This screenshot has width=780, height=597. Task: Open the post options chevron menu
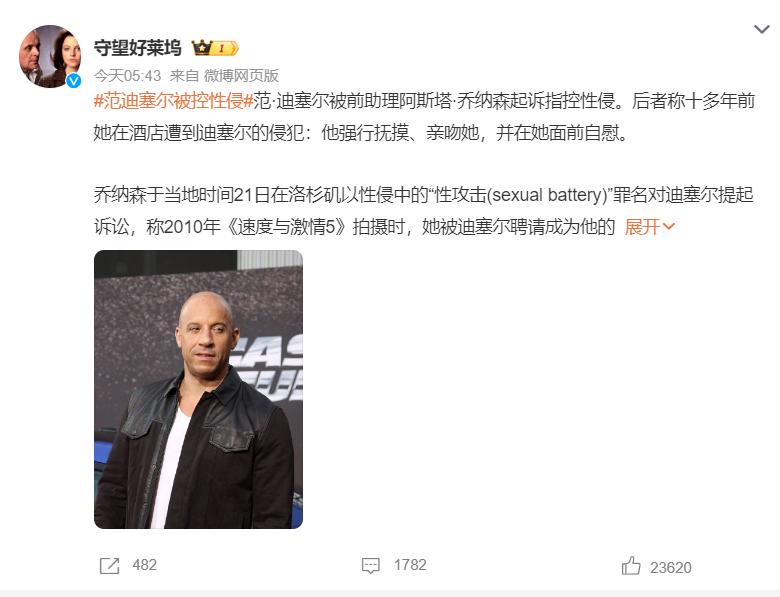pos(762,29)
